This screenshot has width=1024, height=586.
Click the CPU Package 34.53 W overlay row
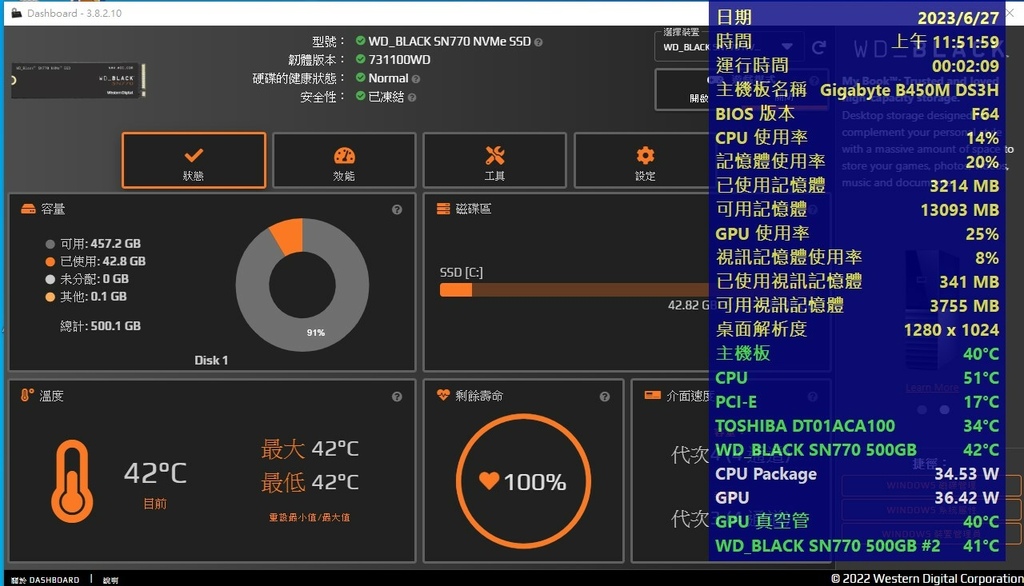pyautogui.click(x=857, y=474)
